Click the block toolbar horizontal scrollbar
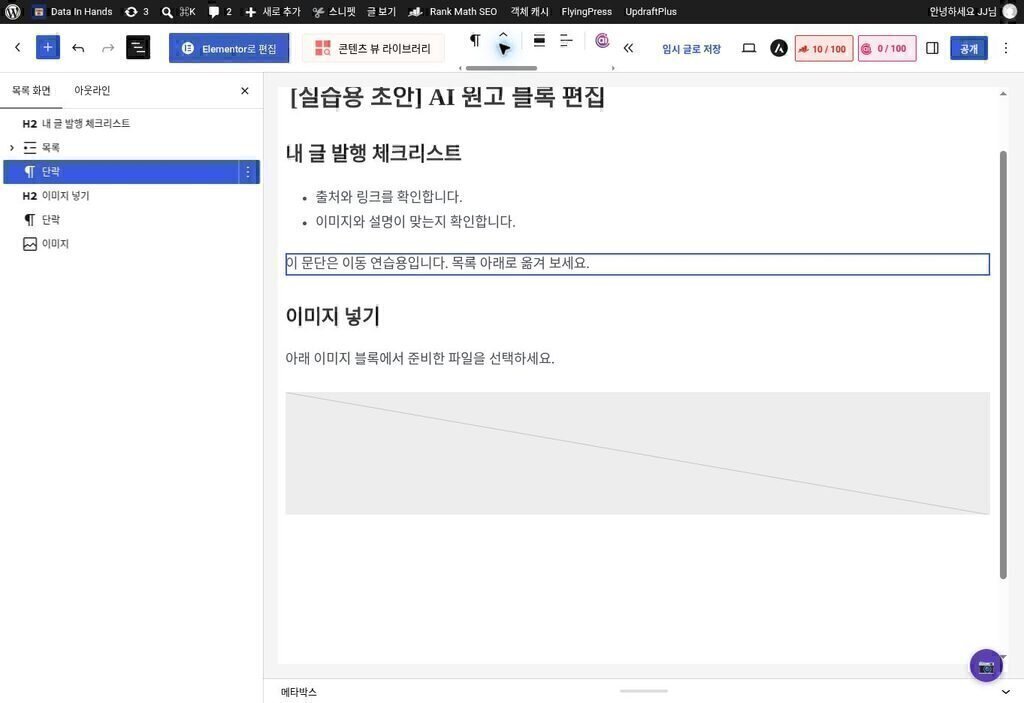 501,68
